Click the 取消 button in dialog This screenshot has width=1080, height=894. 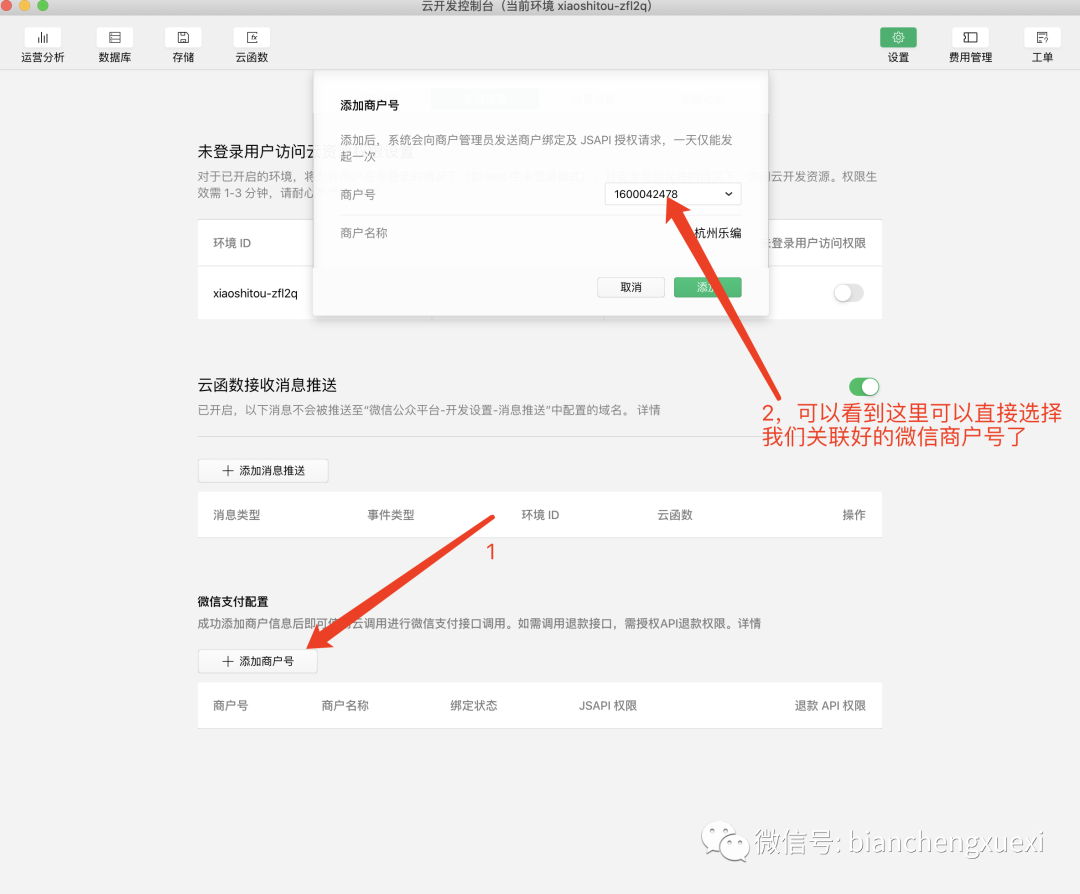(631, 287)
